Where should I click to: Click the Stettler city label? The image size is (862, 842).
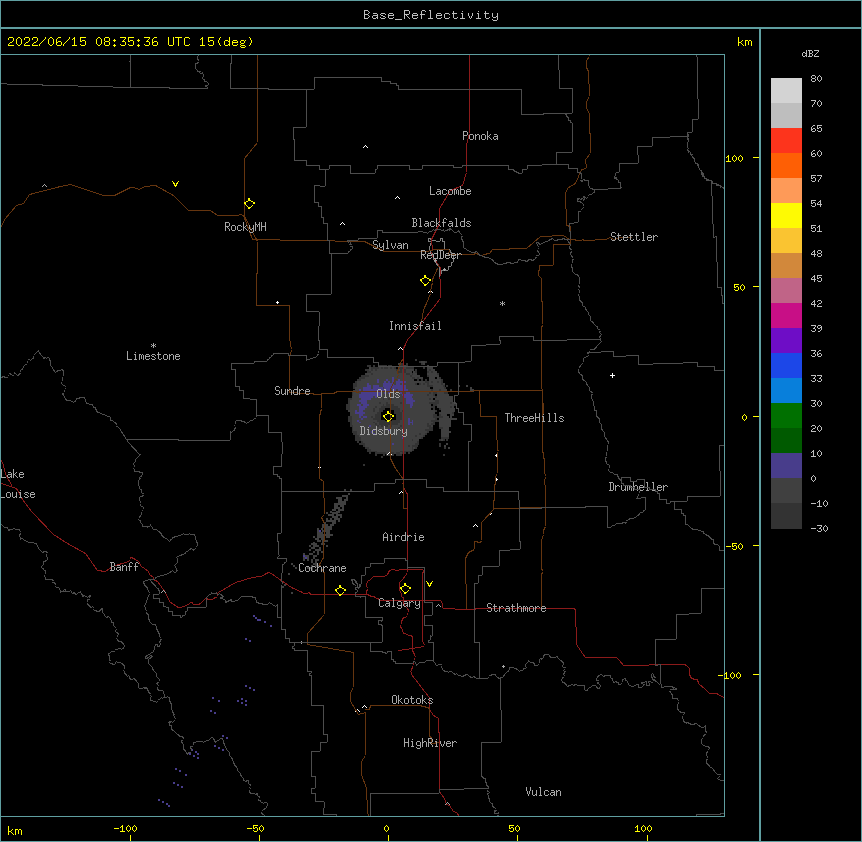pyautogui.click(x=633, y=237)
